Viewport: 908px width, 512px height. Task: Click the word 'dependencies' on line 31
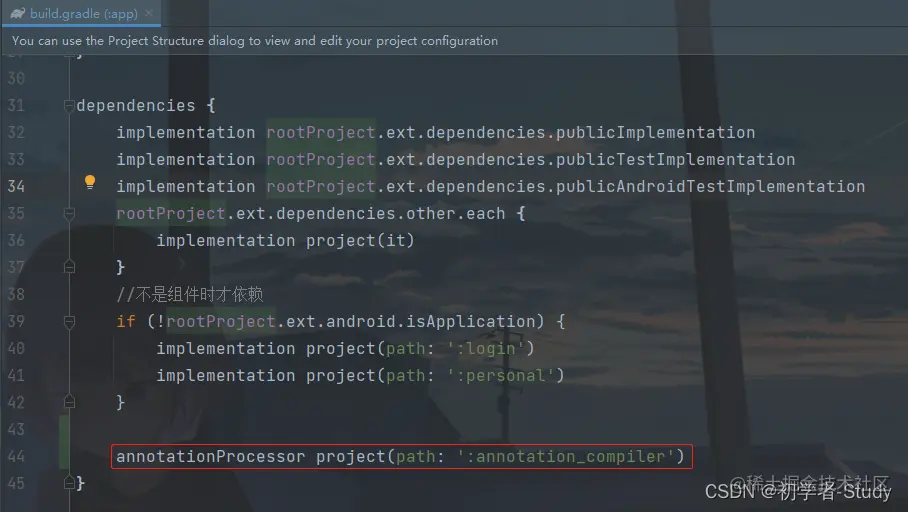coord(136,105)
